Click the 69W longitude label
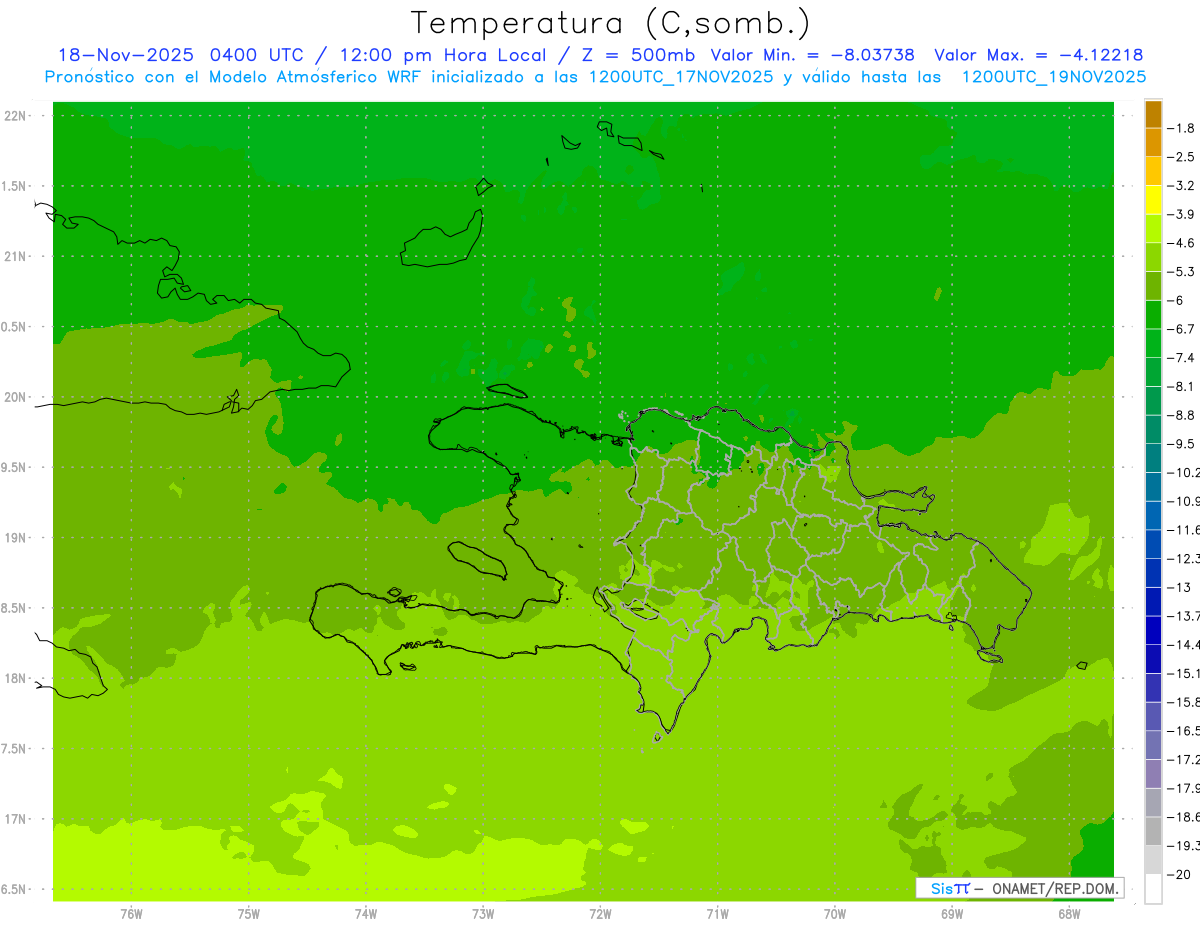This screenshot has height=927, width=1200. tap(951, 913)
